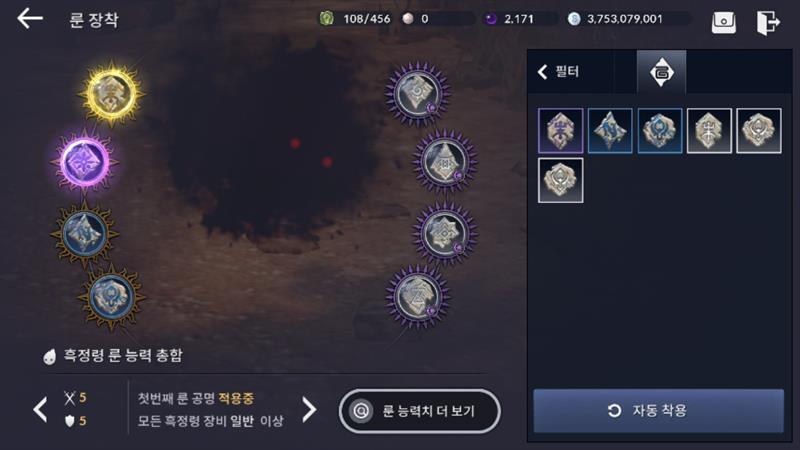Tap the top-right purple-spiked rune slot
800x450 pixels.
point(417,94)
